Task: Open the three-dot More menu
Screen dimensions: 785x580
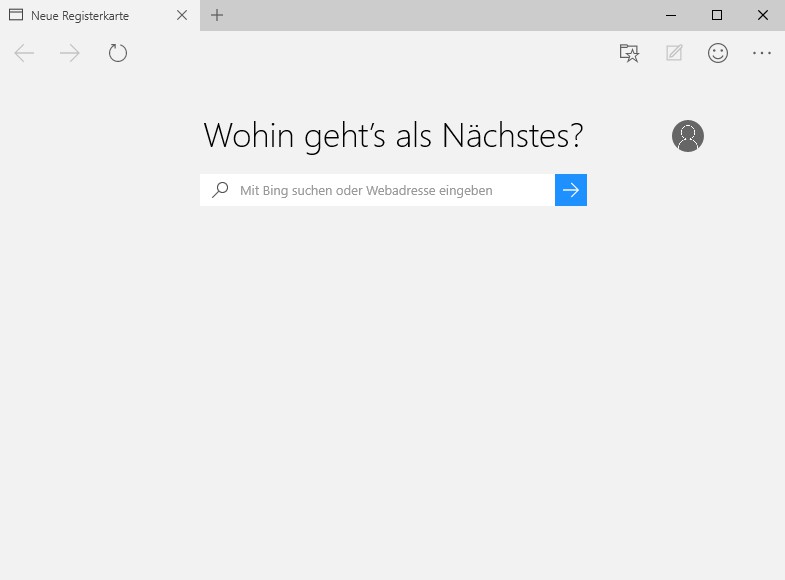Action: (762, 54)
